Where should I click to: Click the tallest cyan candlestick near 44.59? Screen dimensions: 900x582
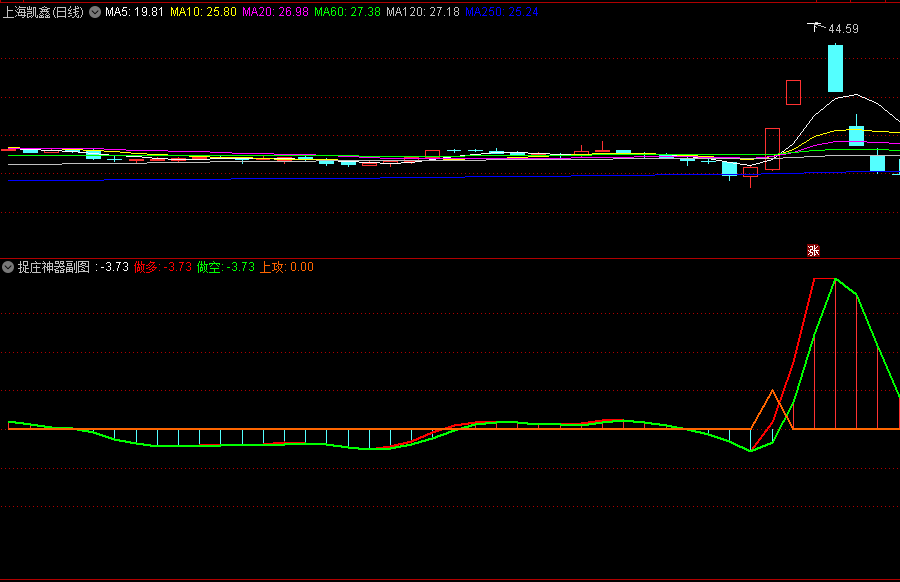click(x=835, y=68)
